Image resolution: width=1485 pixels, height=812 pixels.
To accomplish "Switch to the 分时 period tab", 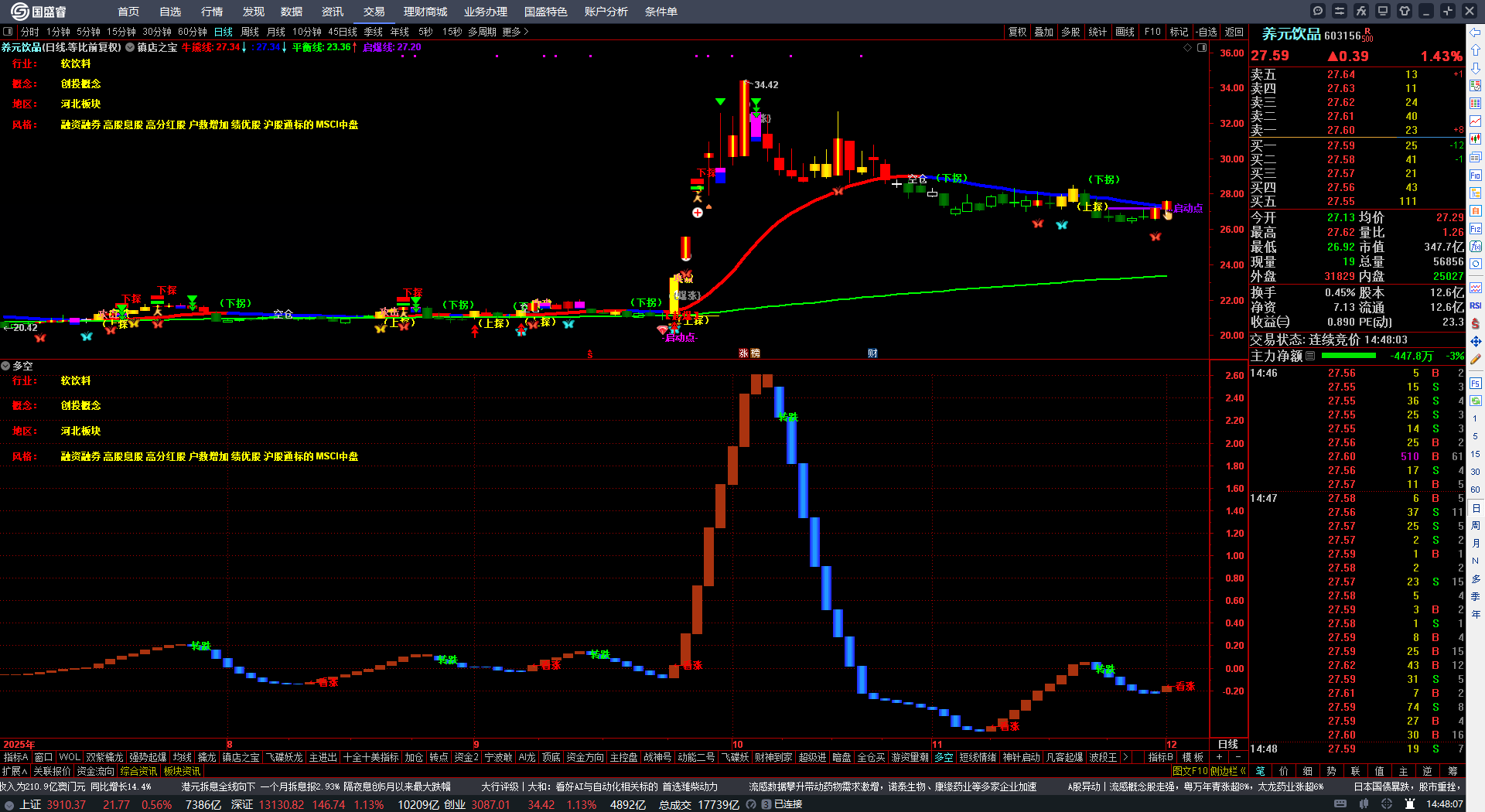I will [30, 32].
